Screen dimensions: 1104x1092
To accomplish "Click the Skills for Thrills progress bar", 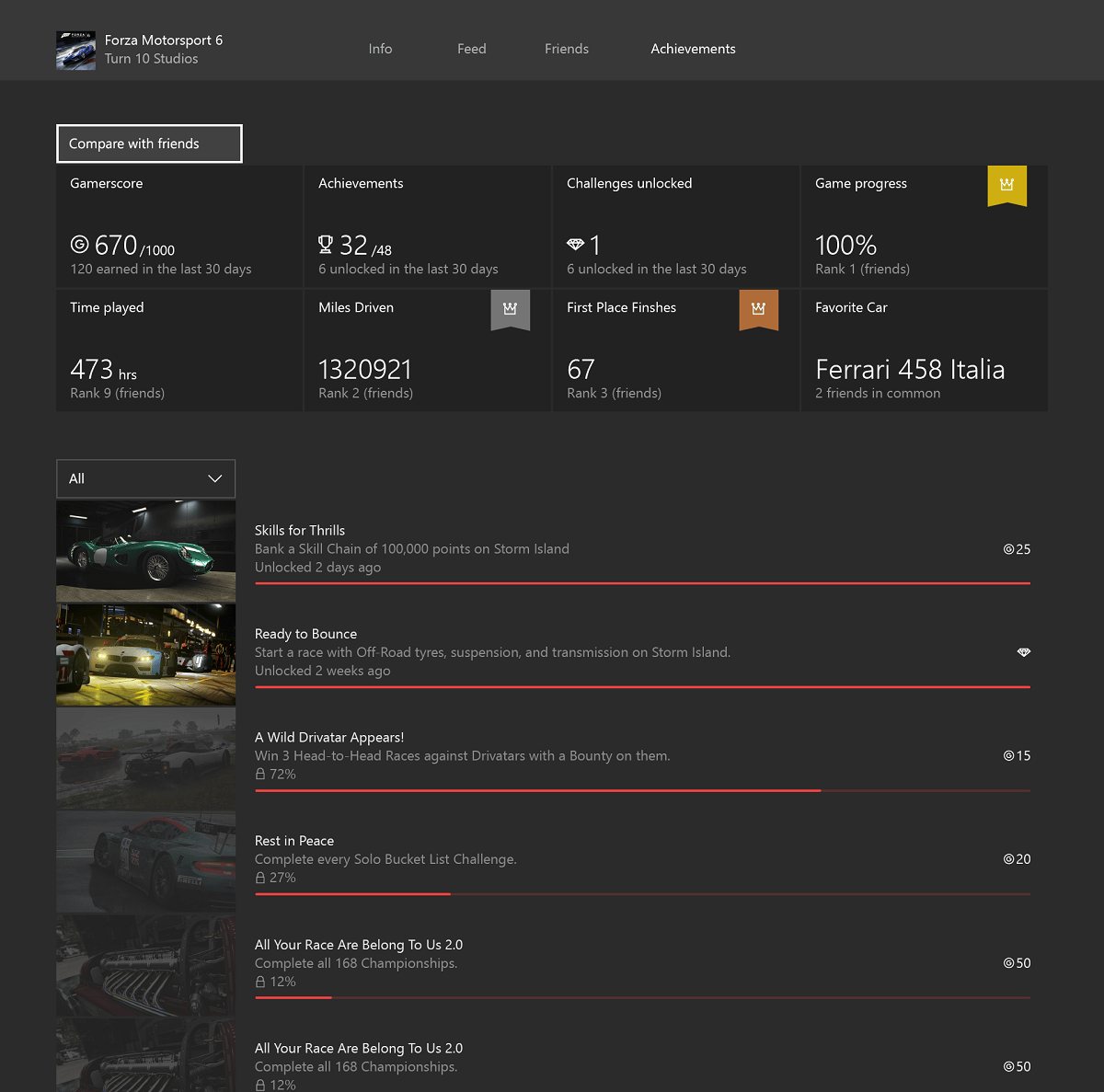I will (642, 583).
